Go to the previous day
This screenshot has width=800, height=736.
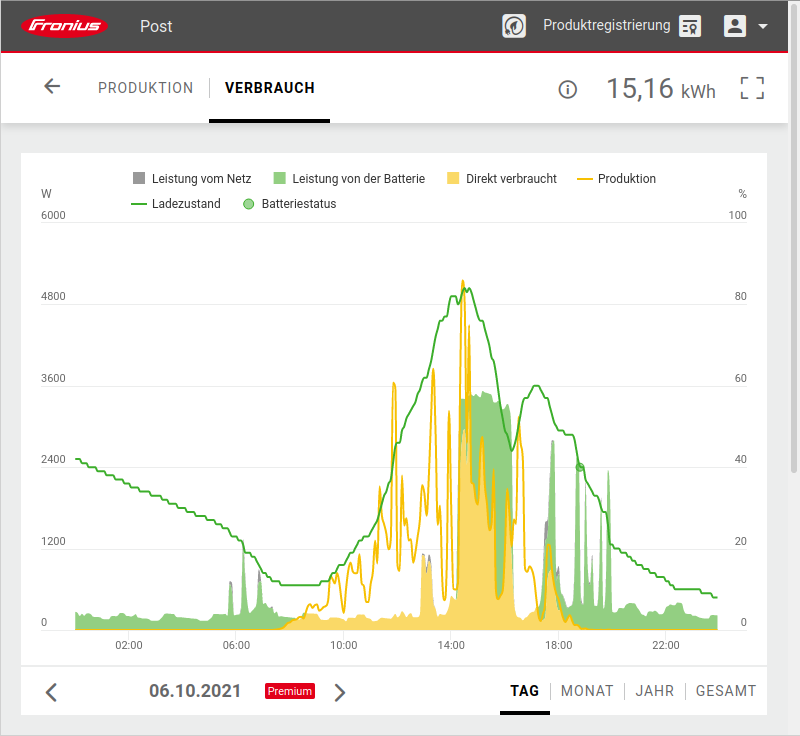click(x=52, y=691)
